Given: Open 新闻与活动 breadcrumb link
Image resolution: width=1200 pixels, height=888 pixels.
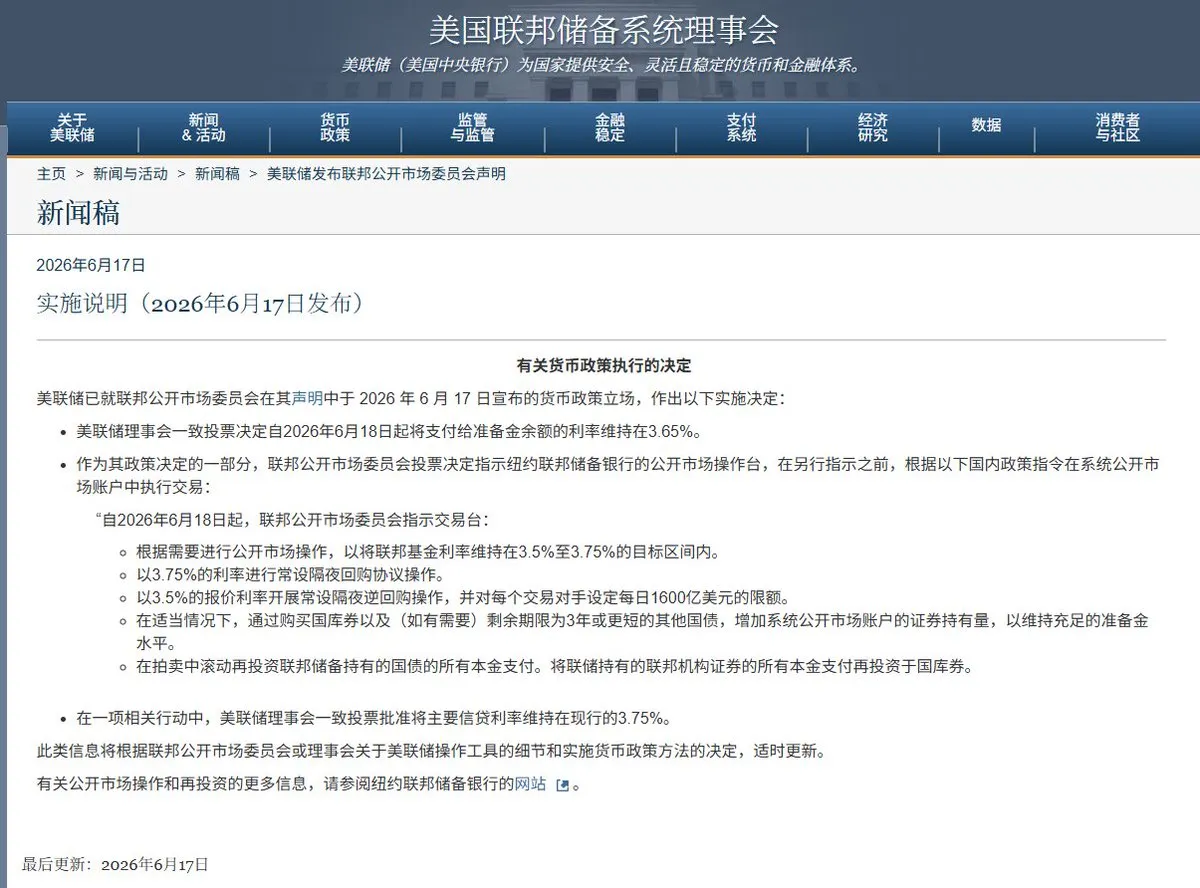Looking at the screenshot, I should tap(130, 174).
